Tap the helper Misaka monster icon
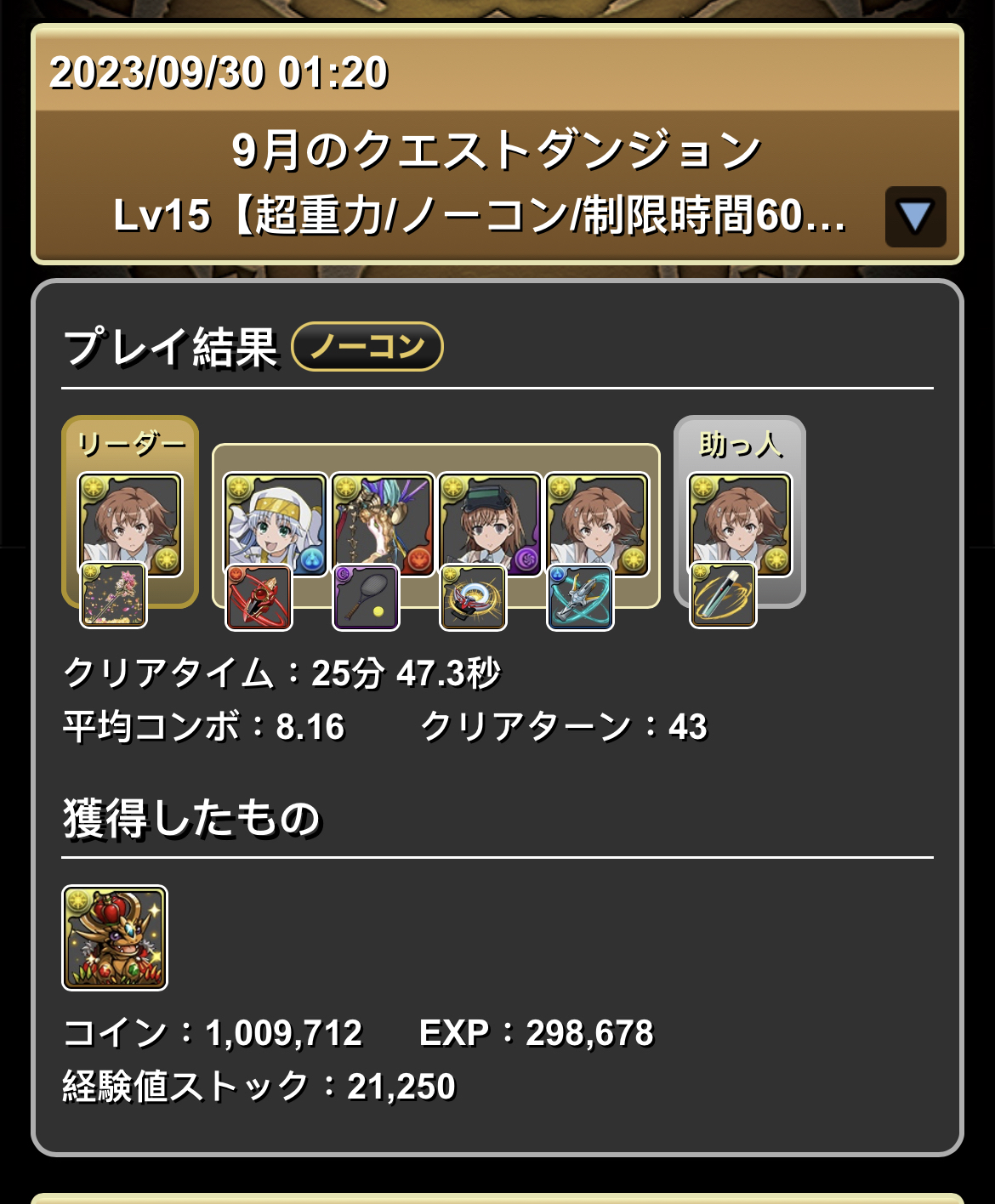995x1204 pixels. 740,524
